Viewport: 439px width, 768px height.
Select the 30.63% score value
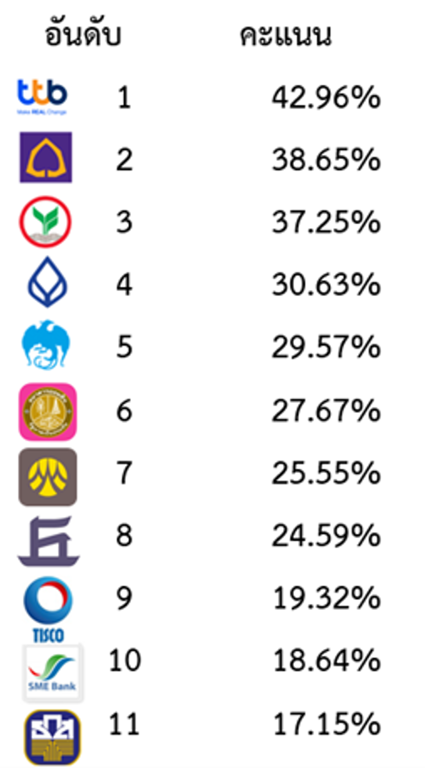pos(326,286)
